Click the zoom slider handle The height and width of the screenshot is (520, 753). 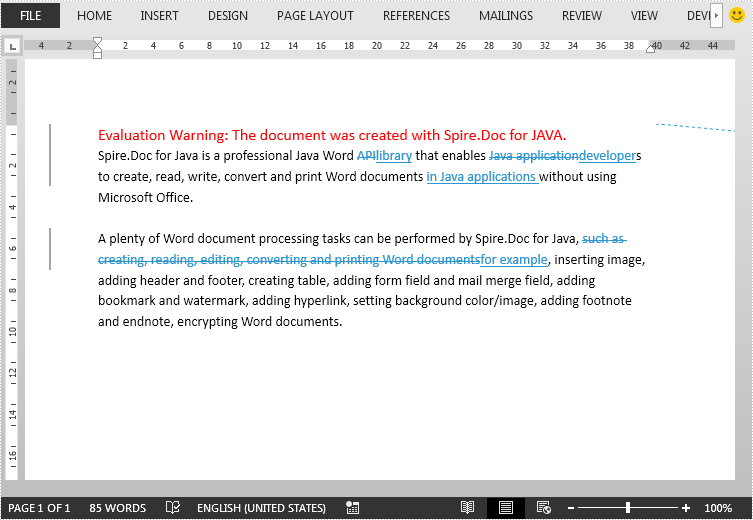tap(628, 508)
